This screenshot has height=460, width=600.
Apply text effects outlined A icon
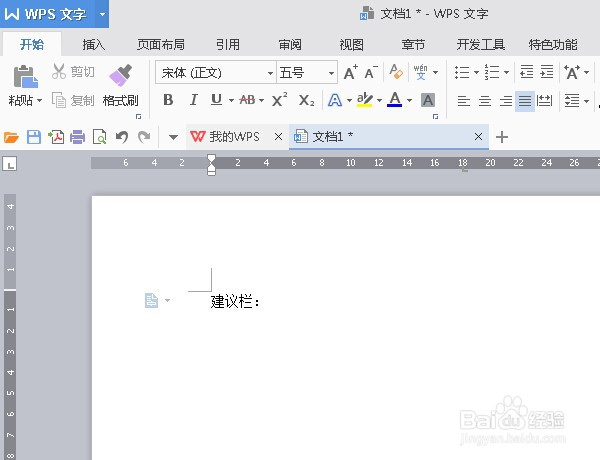coord(335,100)
